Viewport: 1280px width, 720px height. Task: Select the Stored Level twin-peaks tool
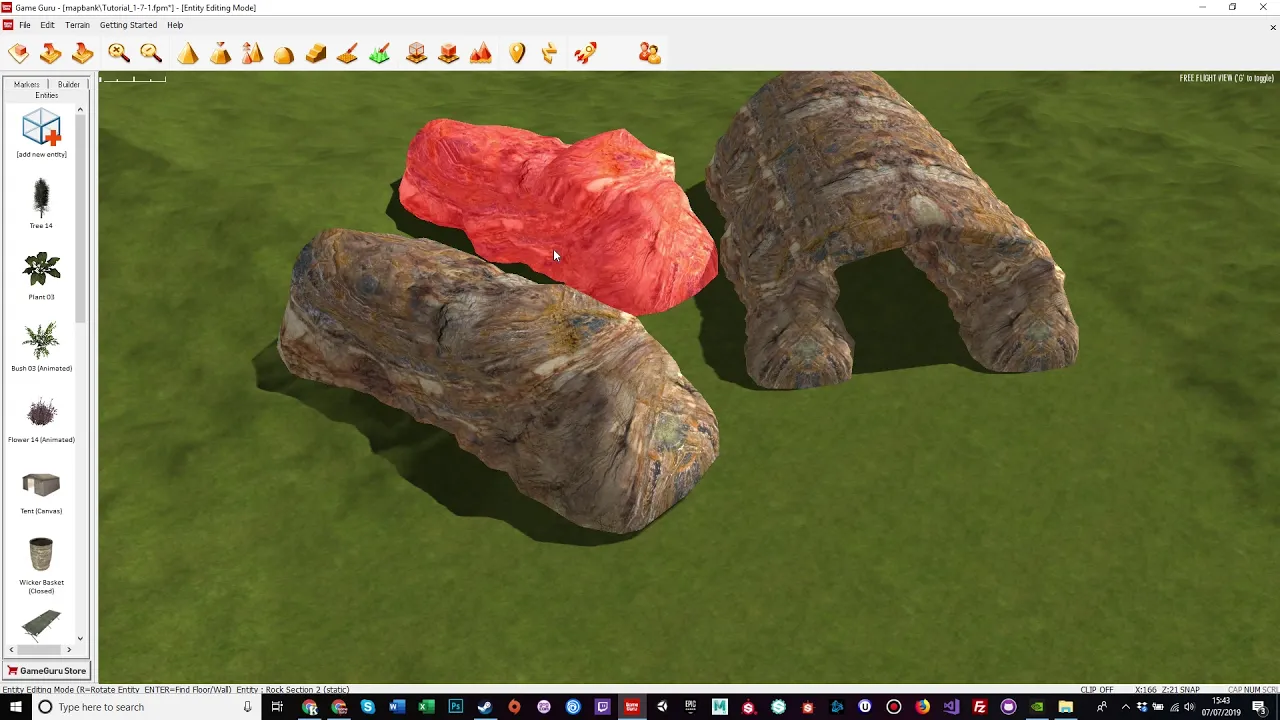(x=252, y=53)
